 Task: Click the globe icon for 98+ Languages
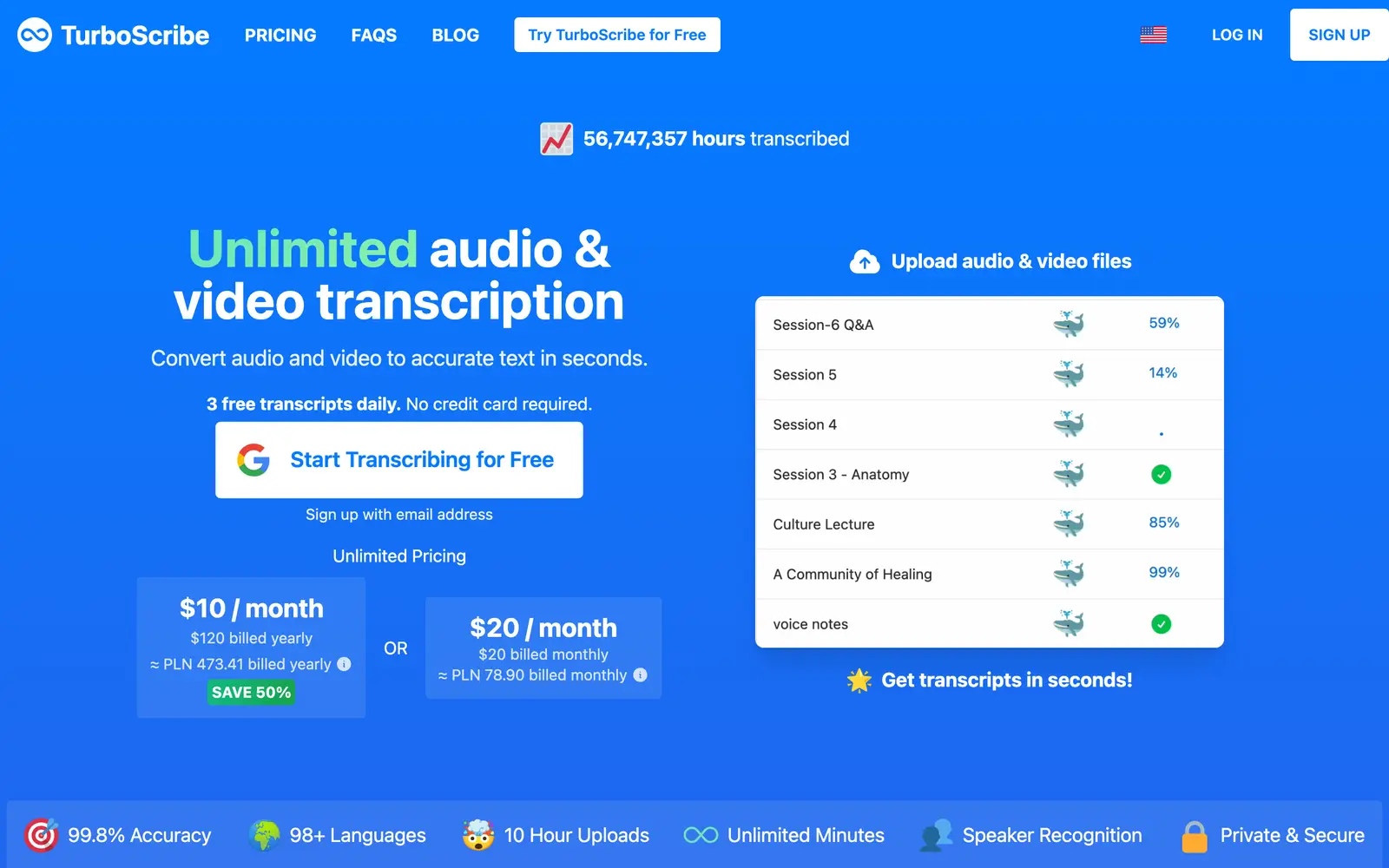click(x=264, y=835)
